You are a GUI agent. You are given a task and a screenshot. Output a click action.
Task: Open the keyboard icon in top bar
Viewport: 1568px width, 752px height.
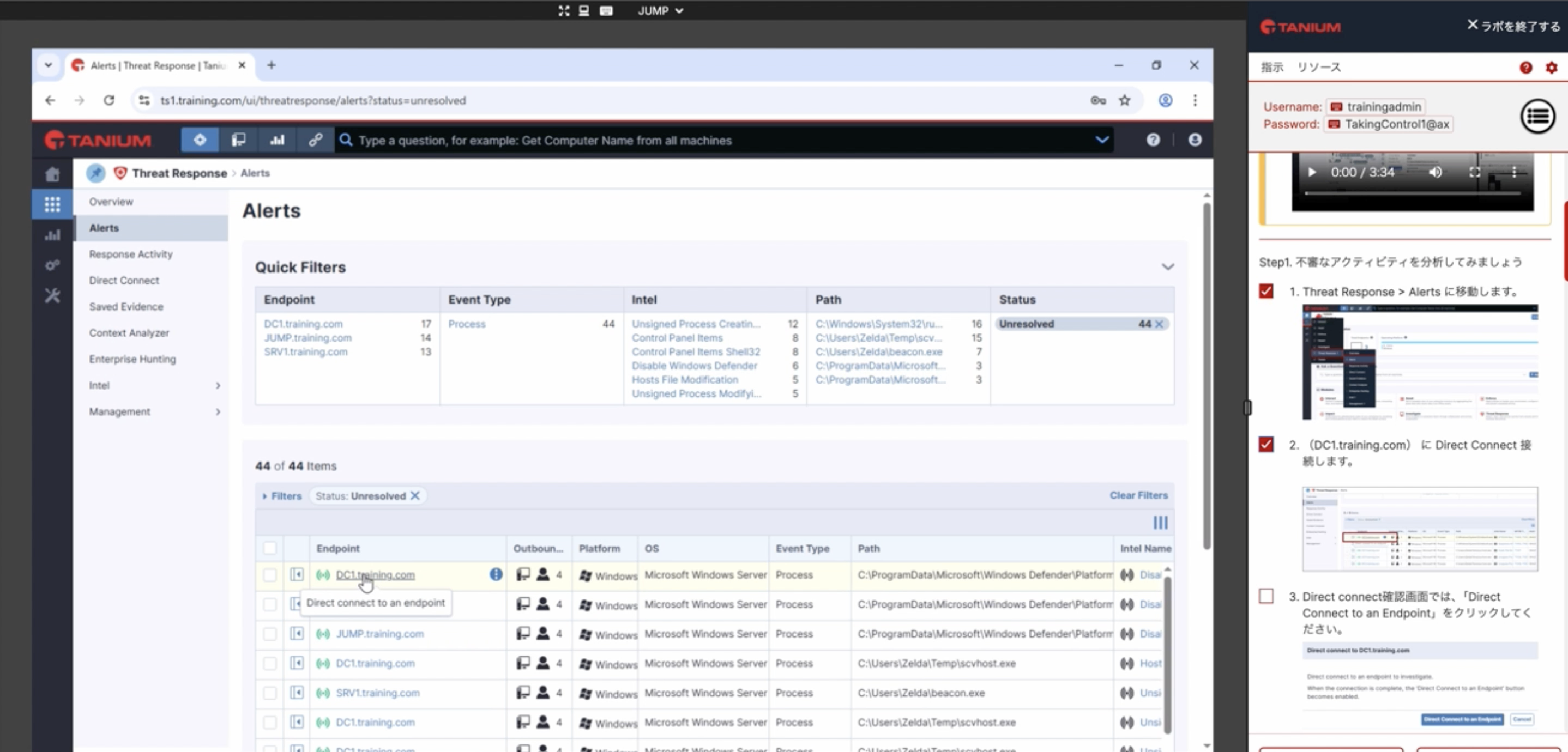coord(606,10)
